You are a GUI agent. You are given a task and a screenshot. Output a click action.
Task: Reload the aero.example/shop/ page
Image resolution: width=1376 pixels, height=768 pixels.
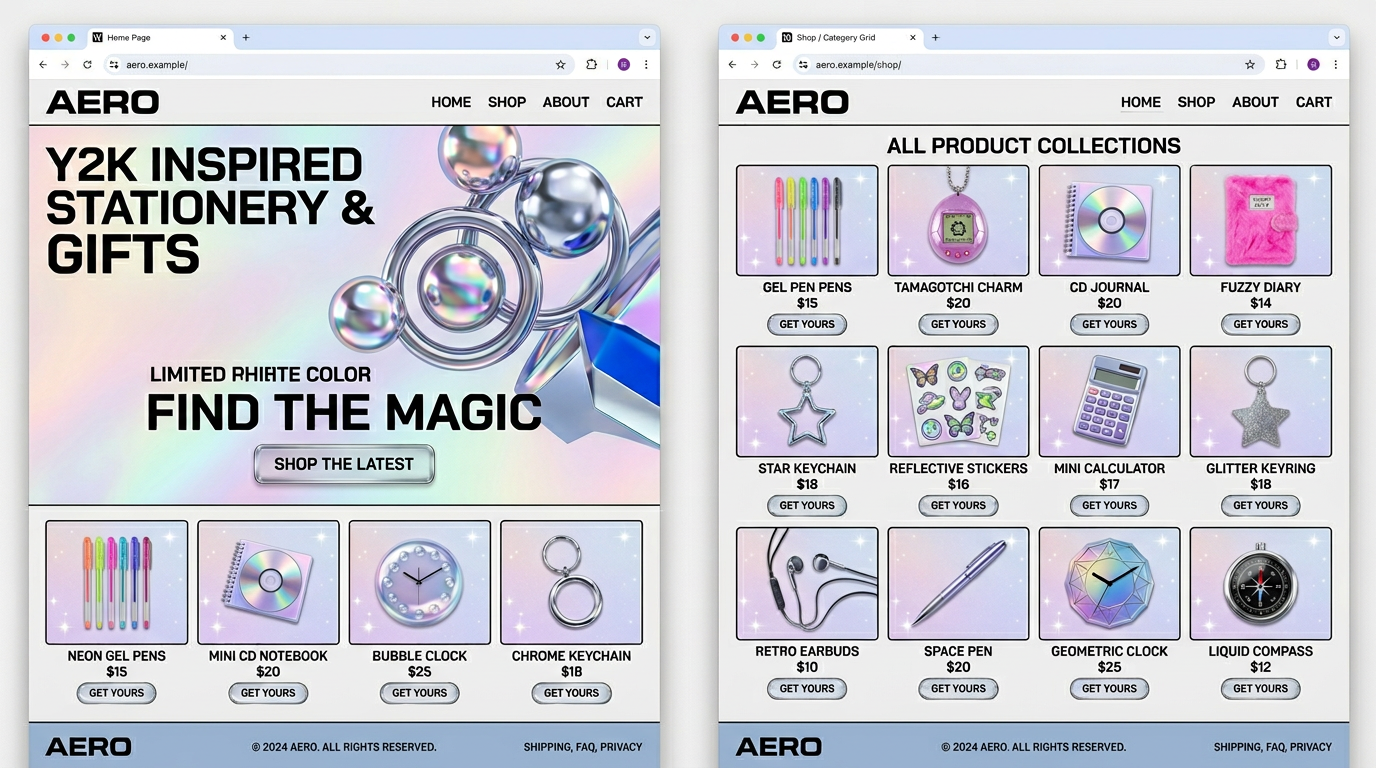click(777, 65)
